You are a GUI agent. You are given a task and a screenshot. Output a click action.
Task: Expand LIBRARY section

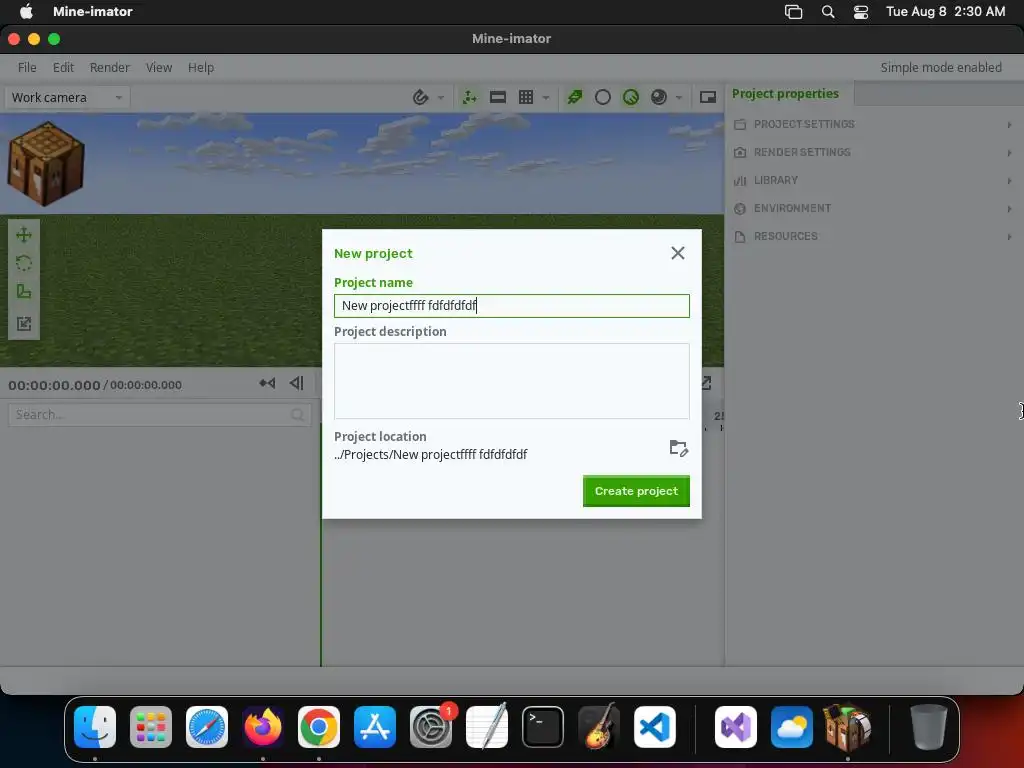(874, 180)
